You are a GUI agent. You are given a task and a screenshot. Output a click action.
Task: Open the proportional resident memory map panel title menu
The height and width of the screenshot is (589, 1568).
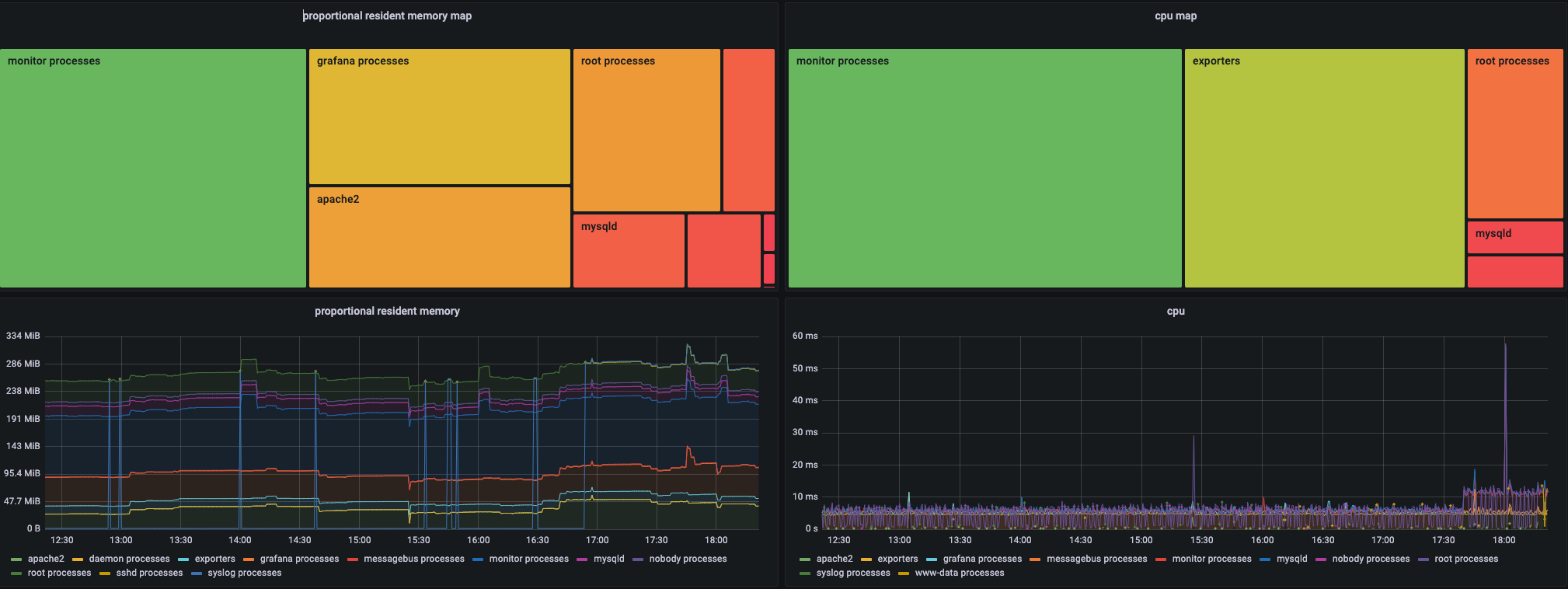tap(387, 16)
